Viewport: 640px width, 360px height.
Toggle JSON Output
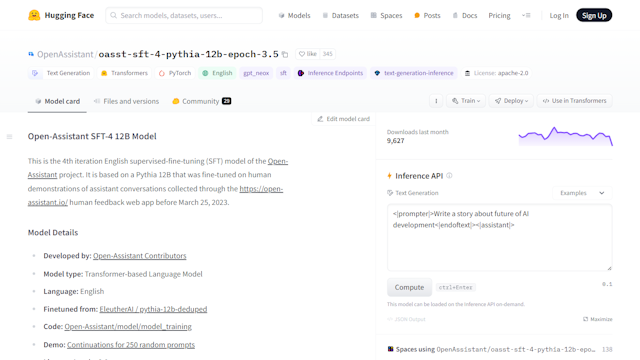[x=406, y=319]
